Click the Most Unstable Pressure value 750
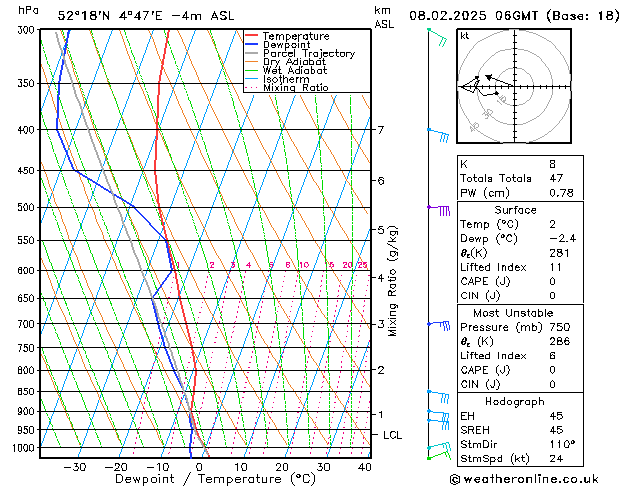Screen dimensions: 629x486 [x=560, y=327]
